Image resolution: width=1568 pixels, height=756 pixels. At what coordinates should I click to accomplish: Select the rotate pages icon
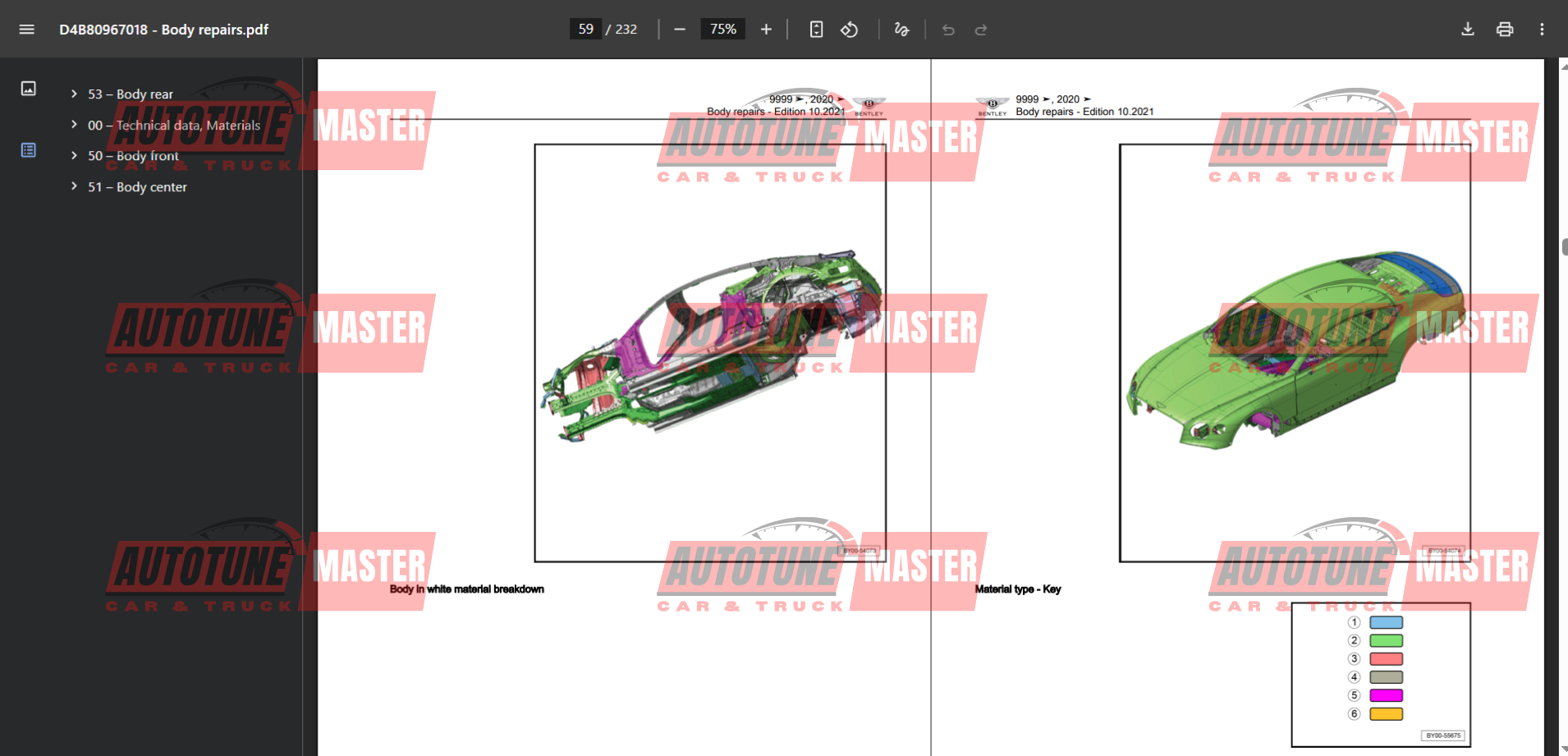850,29
